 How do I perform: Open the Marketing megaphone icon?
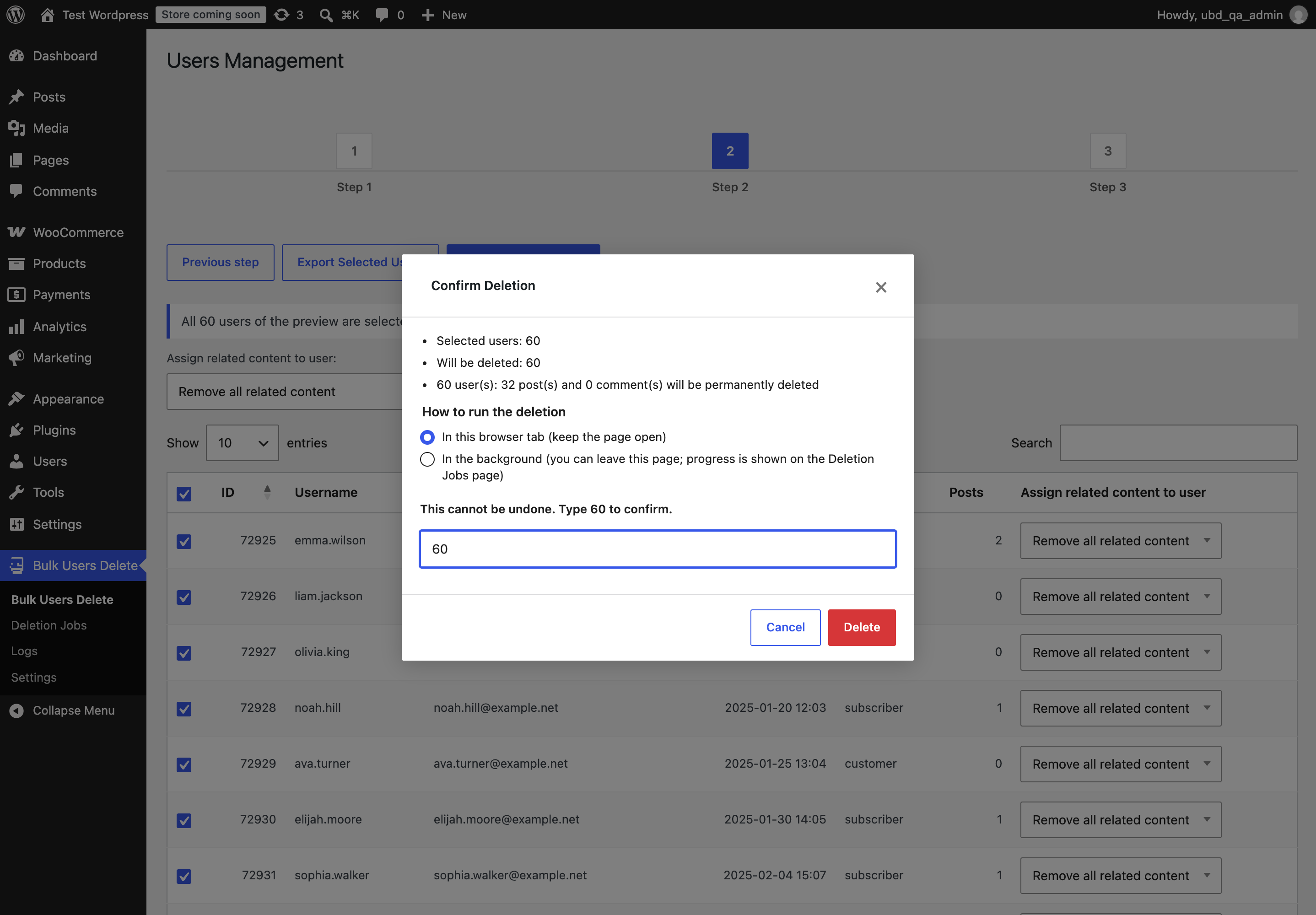[16, 357]
